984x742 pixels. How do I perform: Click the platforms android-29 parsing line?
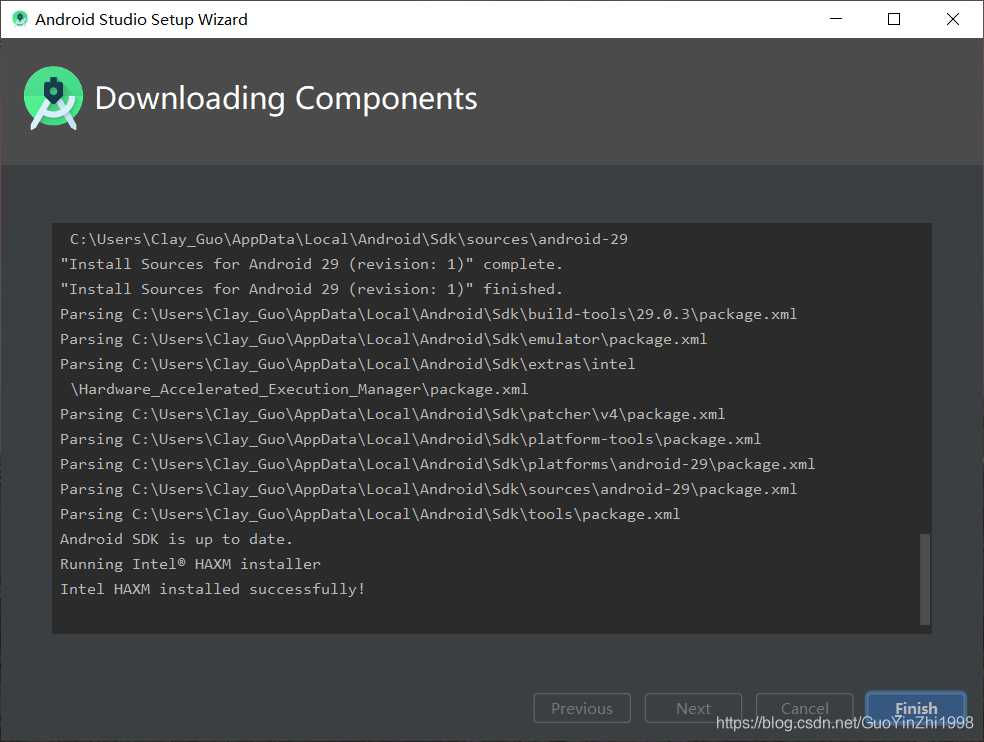[x=436, y=463]
